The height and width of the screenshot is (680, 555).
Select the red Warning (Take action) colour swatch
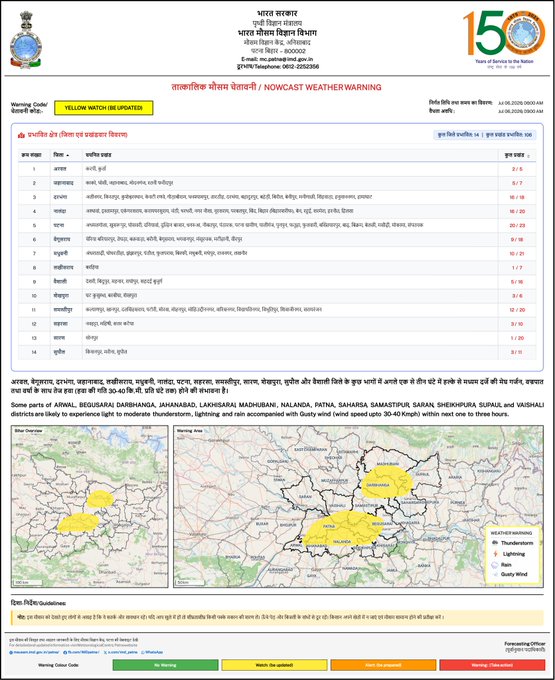pyautogui.click(x=492, y=665)
